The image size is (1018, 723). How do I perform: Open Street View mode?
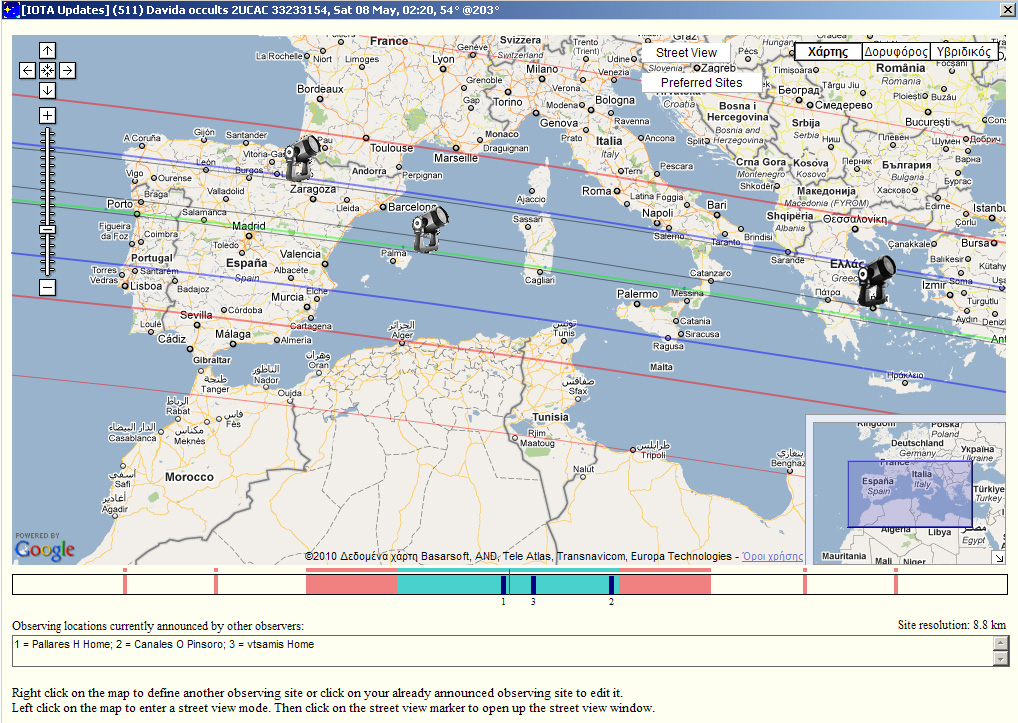click(686, 53)
